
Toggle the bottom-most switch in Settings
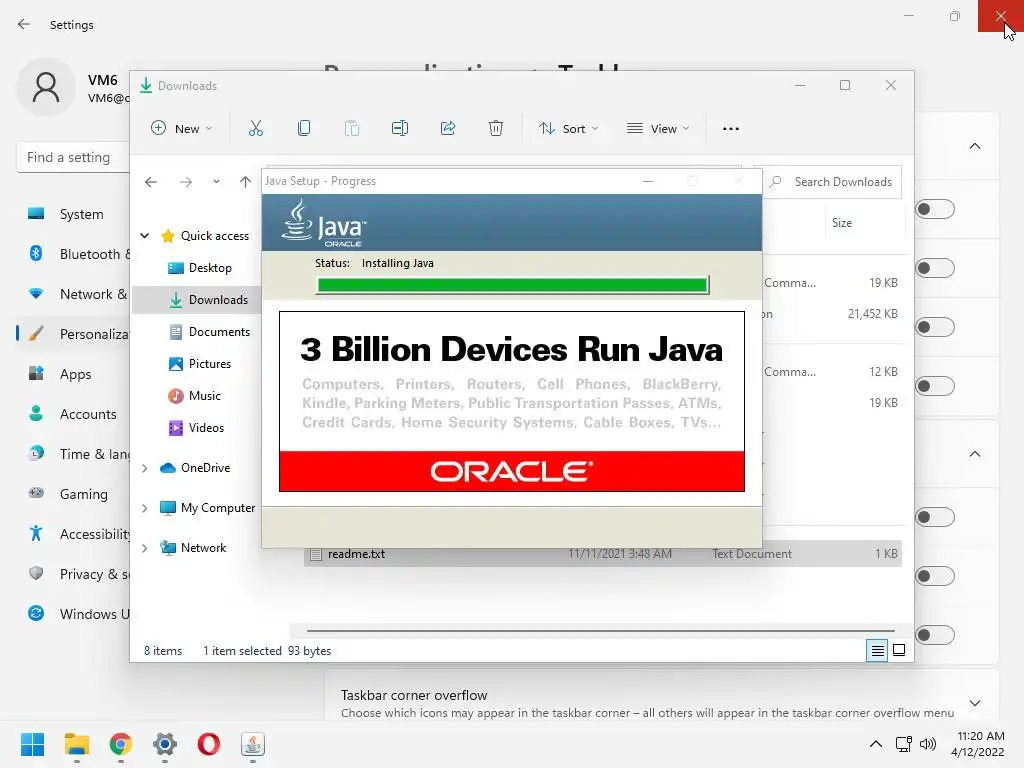point(935,635)
